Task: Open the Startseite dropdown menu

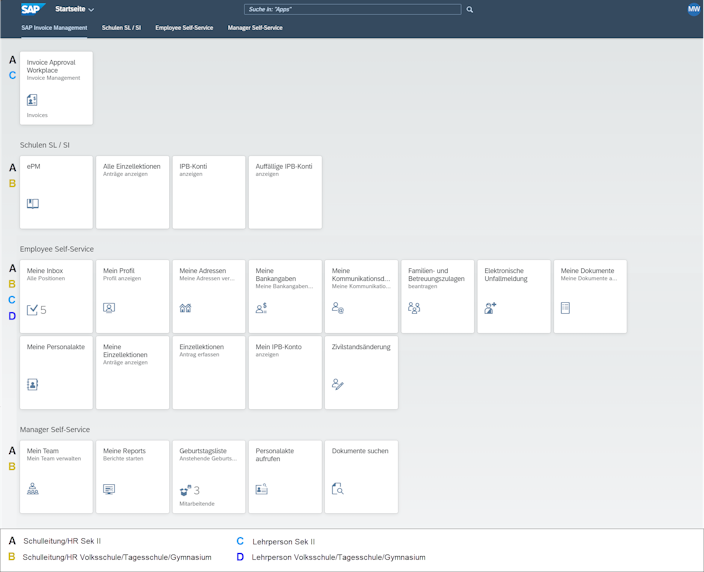Action: [x=75, y=9]
